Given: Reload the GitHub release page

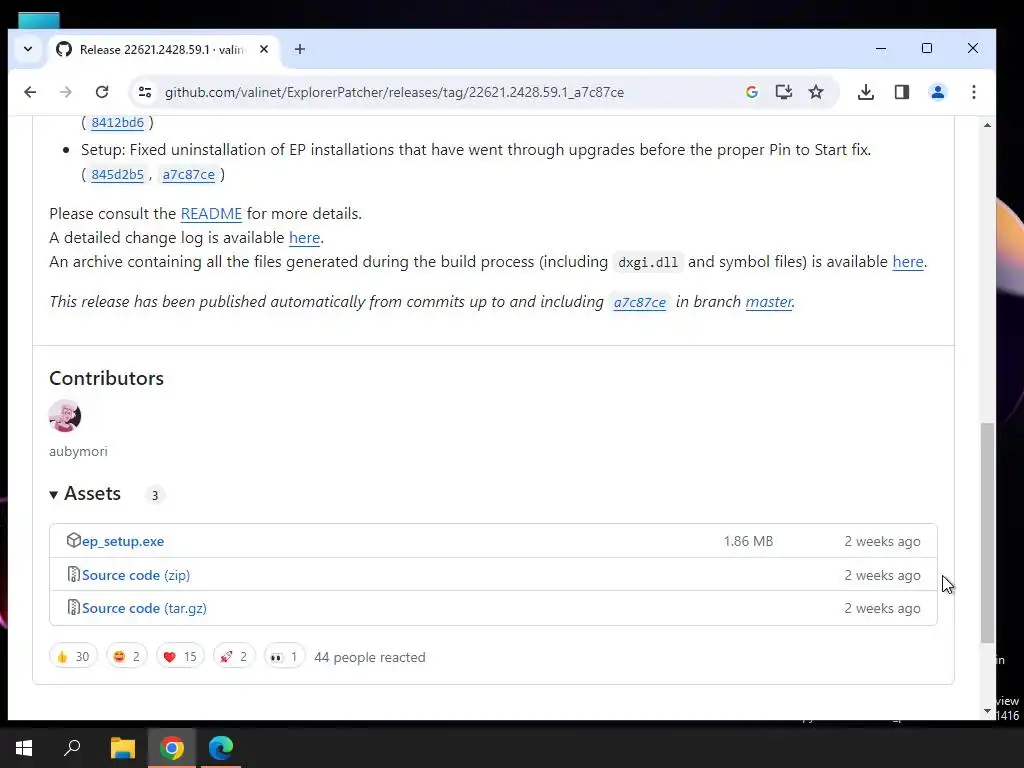Looking at the screenshot, I should pos(102,92).
